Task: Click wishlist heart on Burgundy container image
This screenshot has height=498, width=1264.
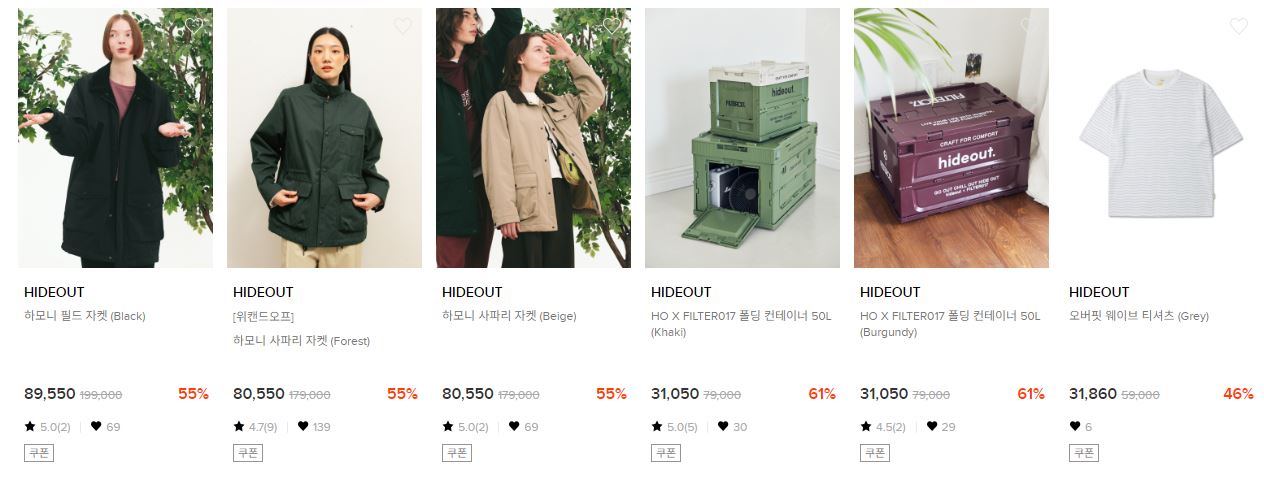Action: pyautogui.click(x=1030, y=26)
